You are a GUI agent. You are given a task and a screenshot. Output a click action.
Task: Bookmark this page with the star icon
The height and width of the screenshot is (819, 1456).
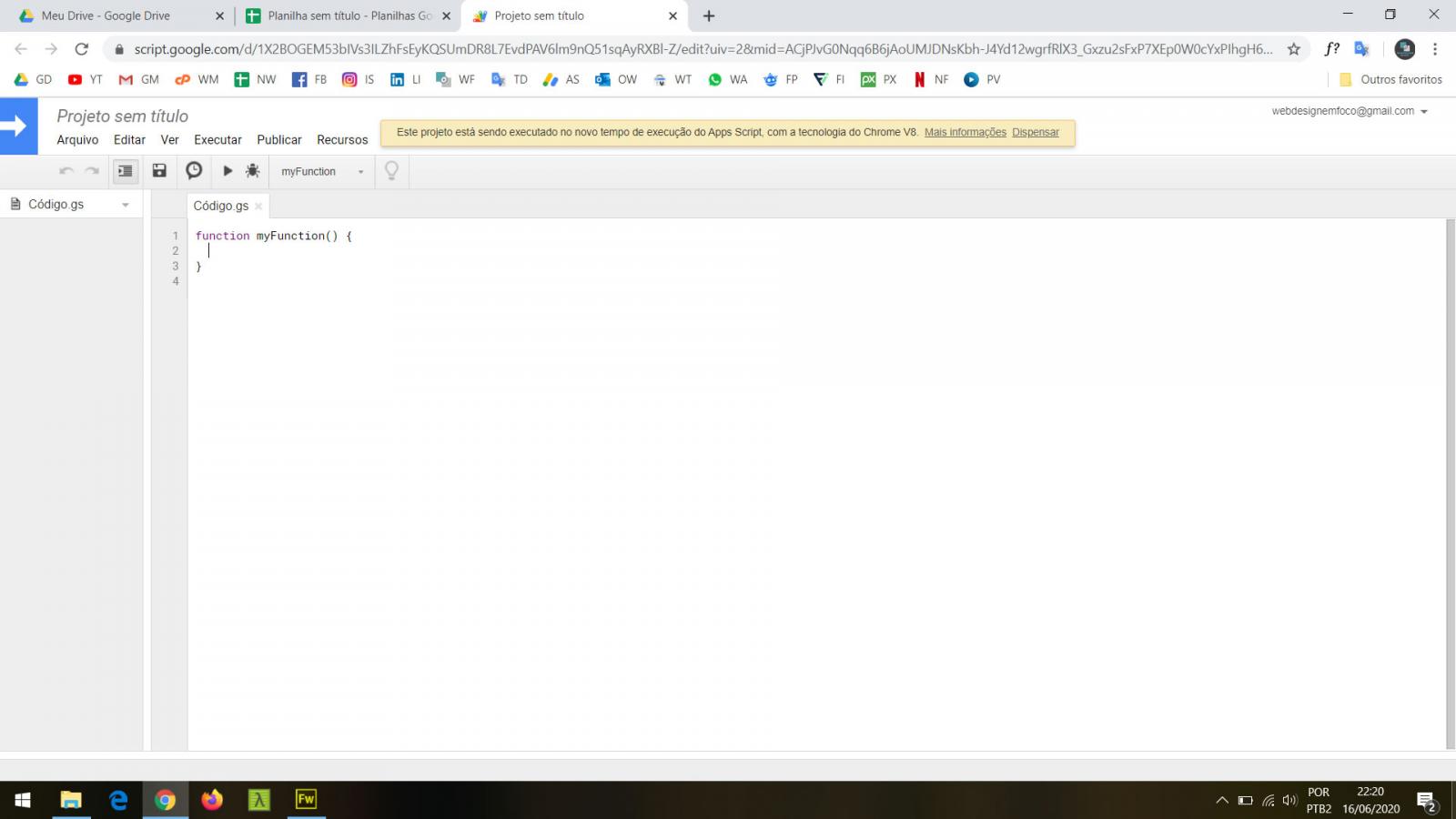(x=1293, y=49)
